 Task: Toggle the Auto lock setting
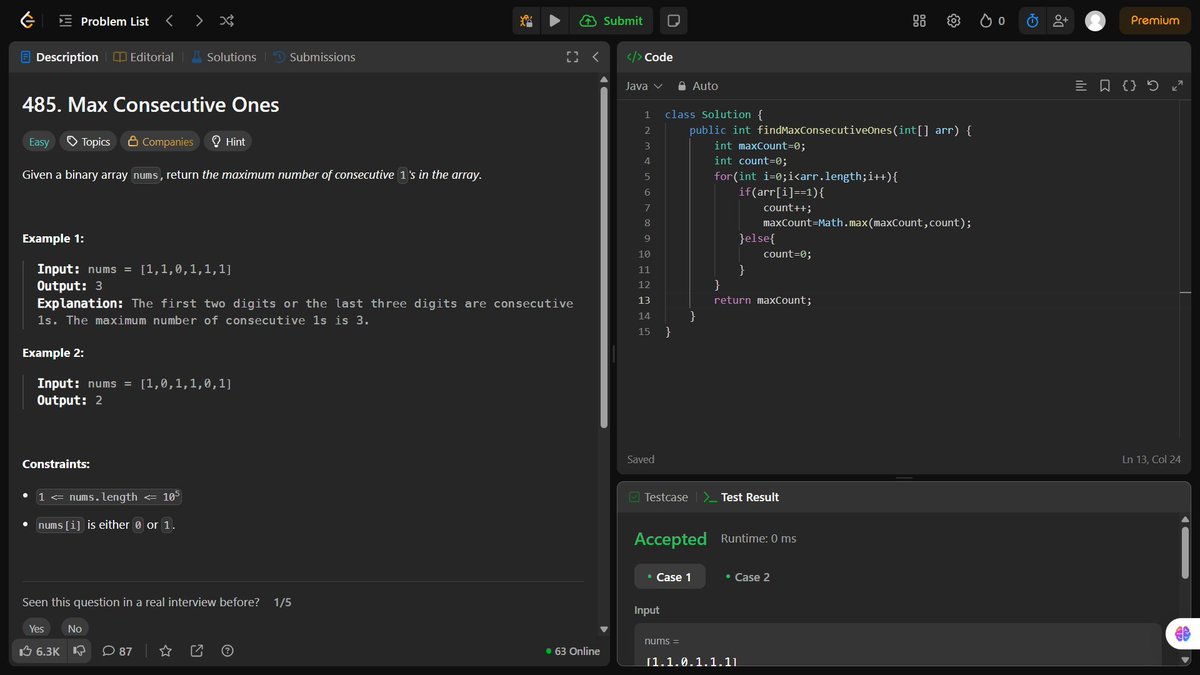[698, 86]
